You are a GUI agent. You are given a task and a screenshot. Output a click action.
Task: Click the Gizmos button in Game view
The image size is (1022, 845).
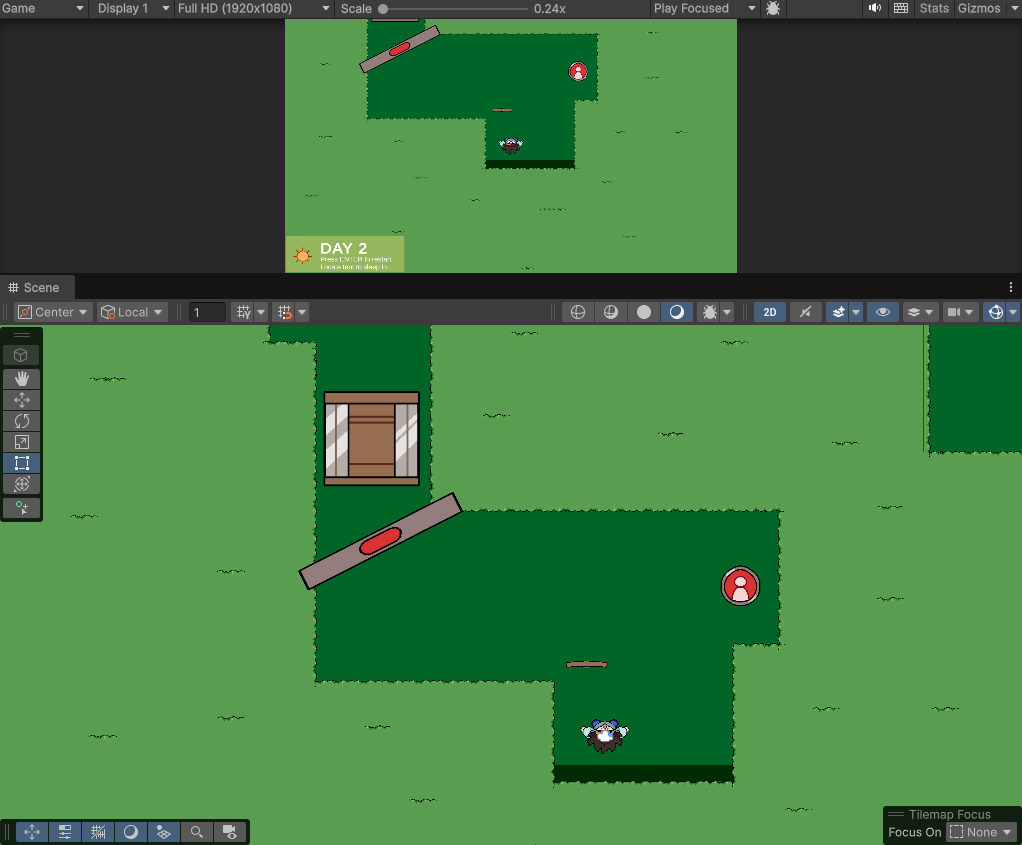coord(978,8)
